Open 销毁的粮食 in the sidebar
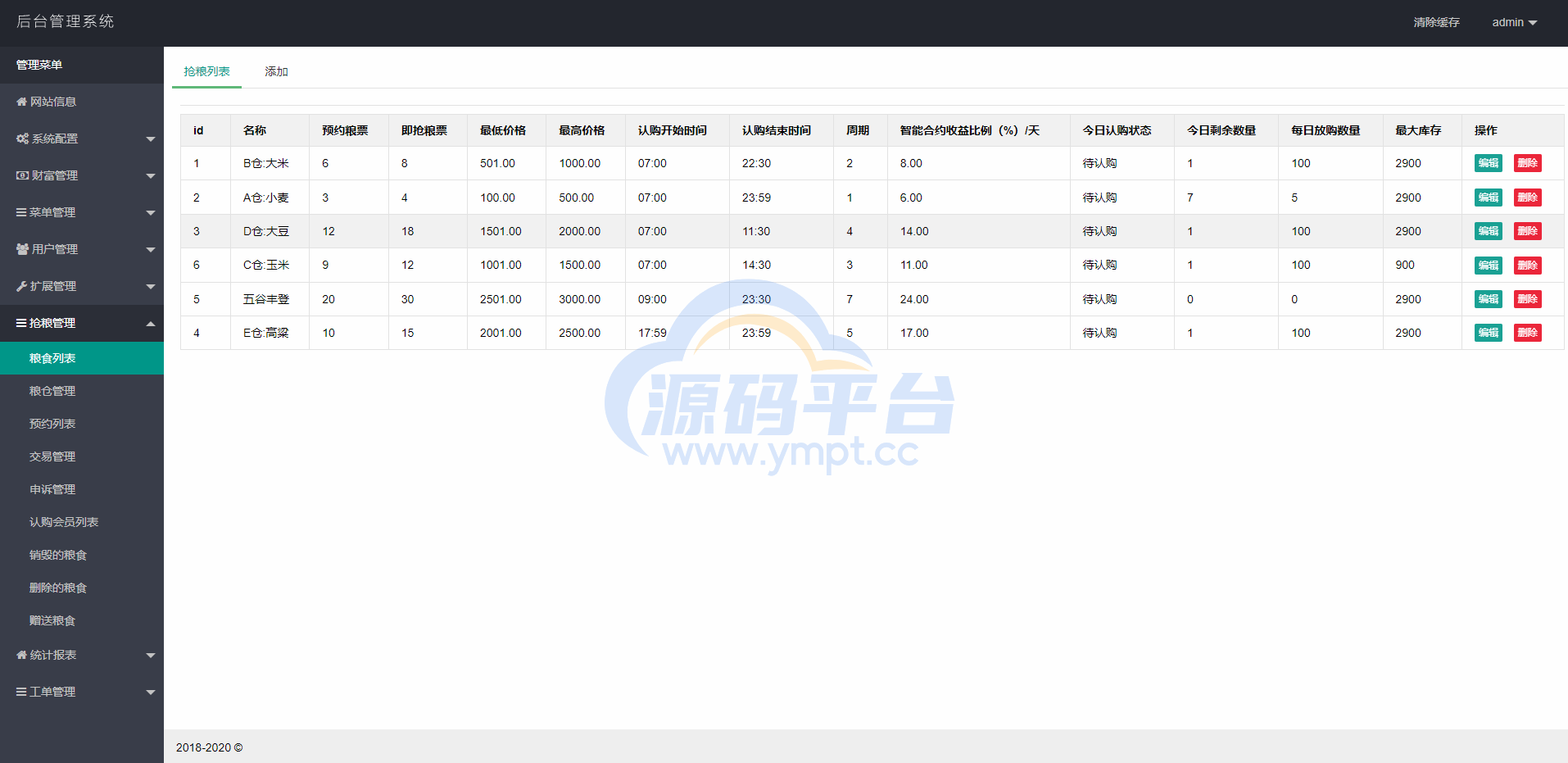The height and width of the screenshot is (763, 1568). (82, 555)
